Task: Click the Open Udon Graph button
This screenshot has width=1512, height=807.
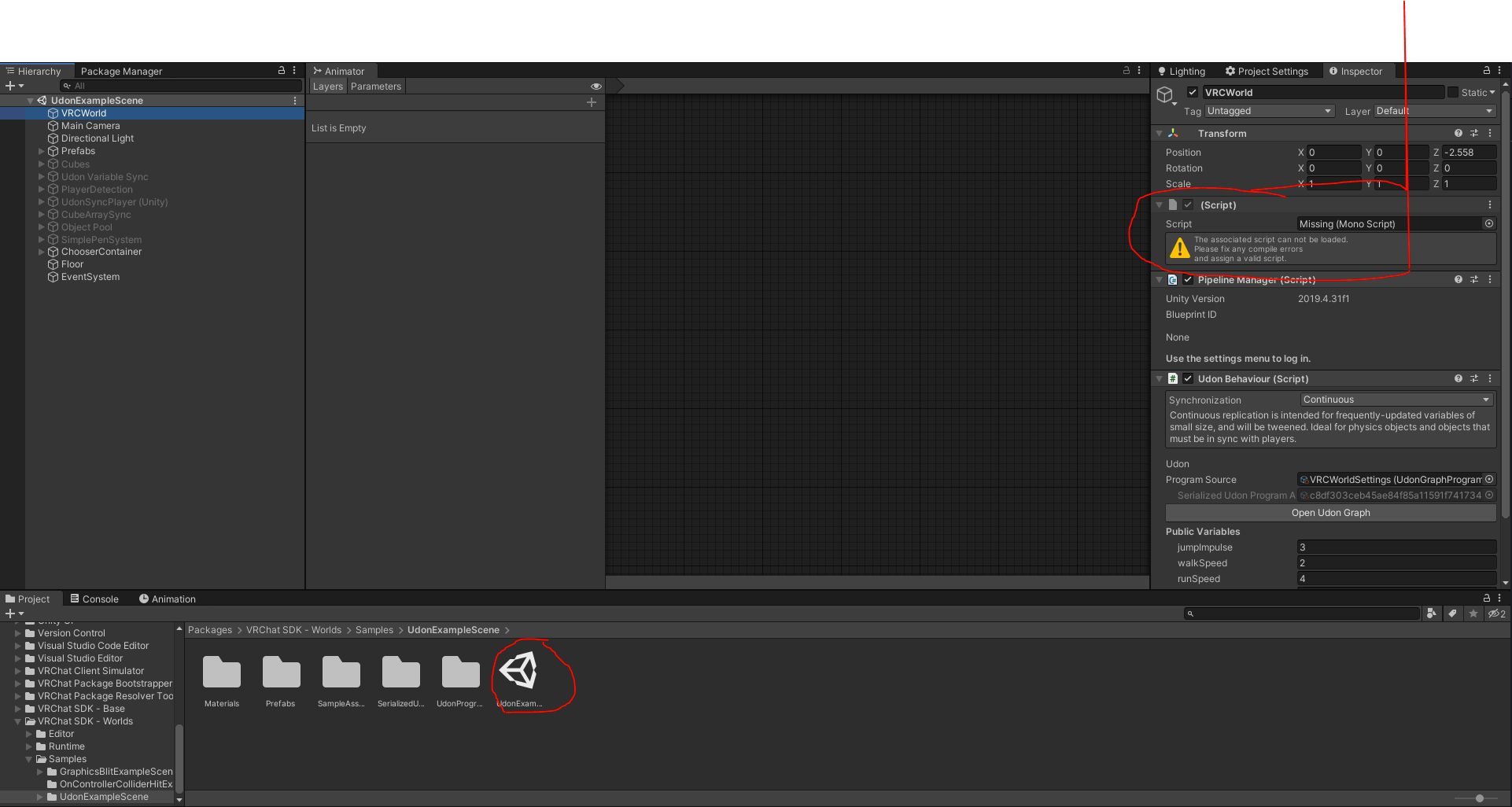Action: [1329, 512]
